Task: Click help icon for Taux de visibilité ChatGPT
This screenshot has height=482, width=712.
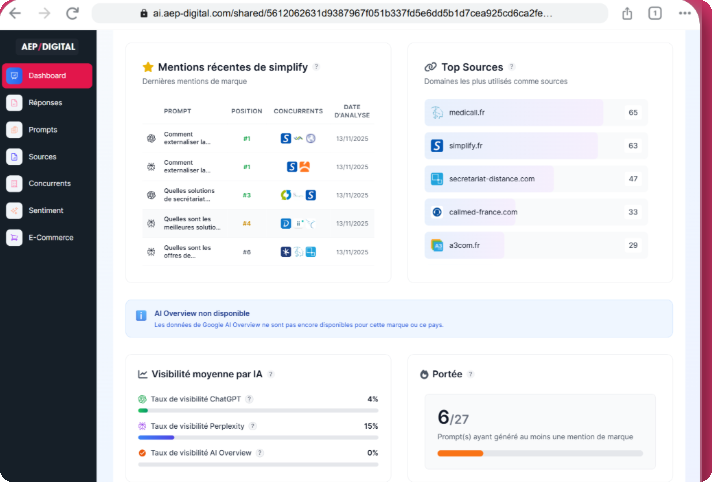Action: tap(249, 399)
